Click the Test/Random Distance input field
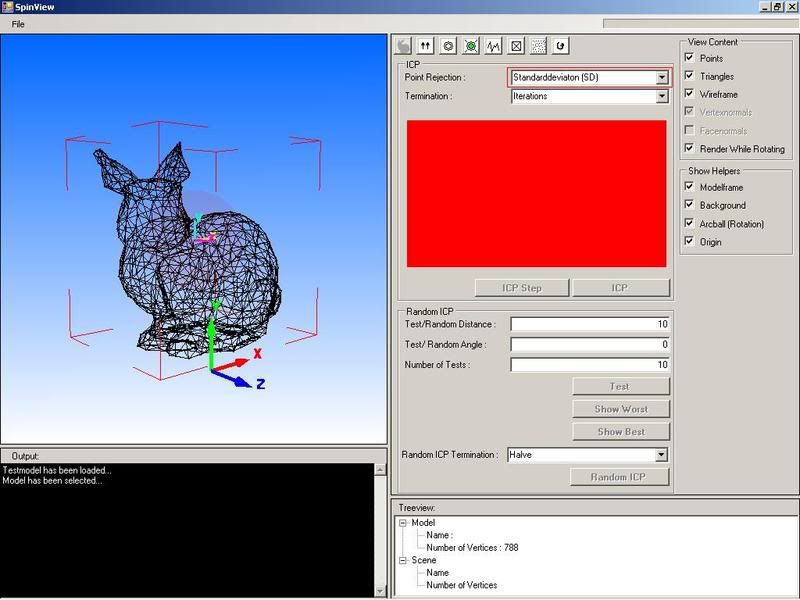The height and width of the screenshot is (600, 800). [x=590, y=324]
